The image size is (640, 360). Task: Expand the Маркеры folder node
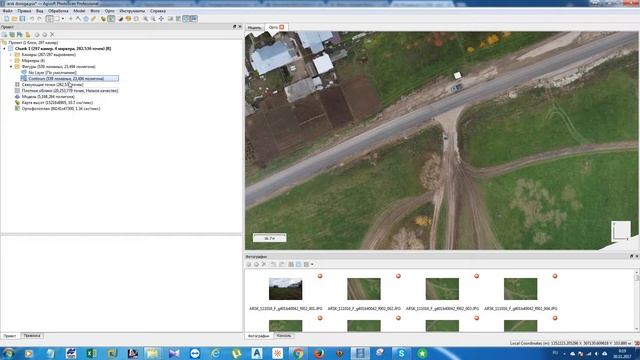tap(11, 60)
